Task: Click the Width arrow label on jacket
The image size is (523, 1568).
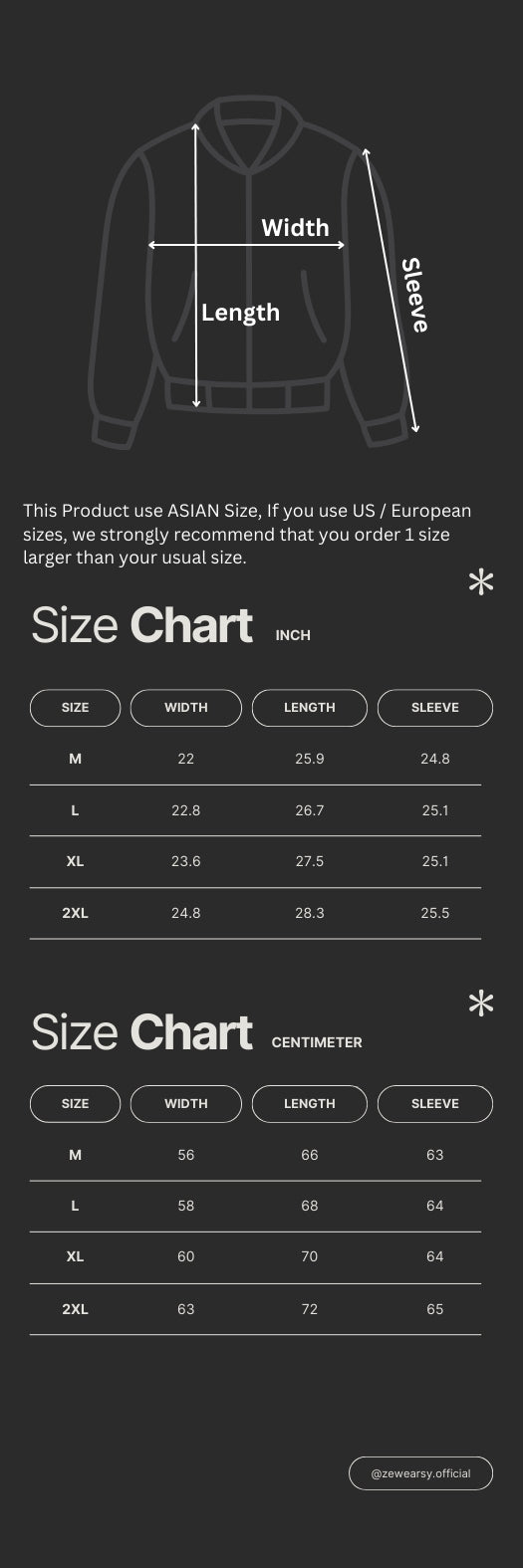Action: tap(295, 228)
